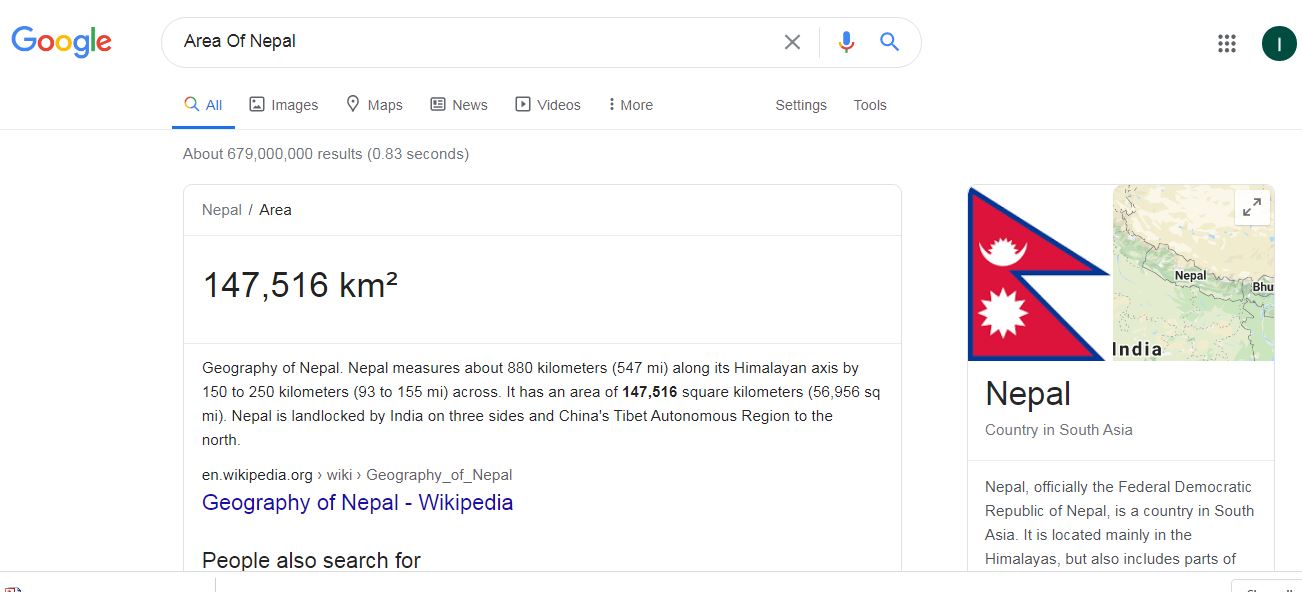Expand the Nepal map preview

coord(1251,207)
